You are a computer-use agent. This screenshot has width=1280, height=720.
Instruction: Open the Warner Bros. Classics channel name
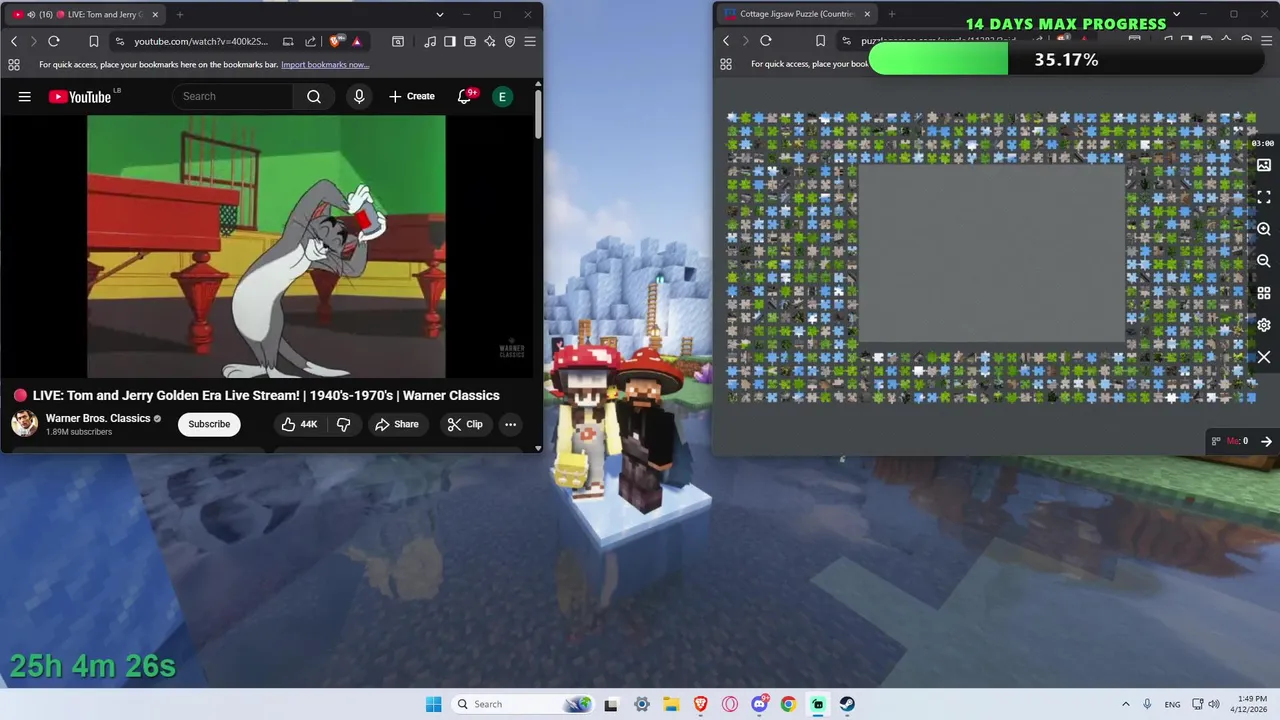click(x=98, y=418)
